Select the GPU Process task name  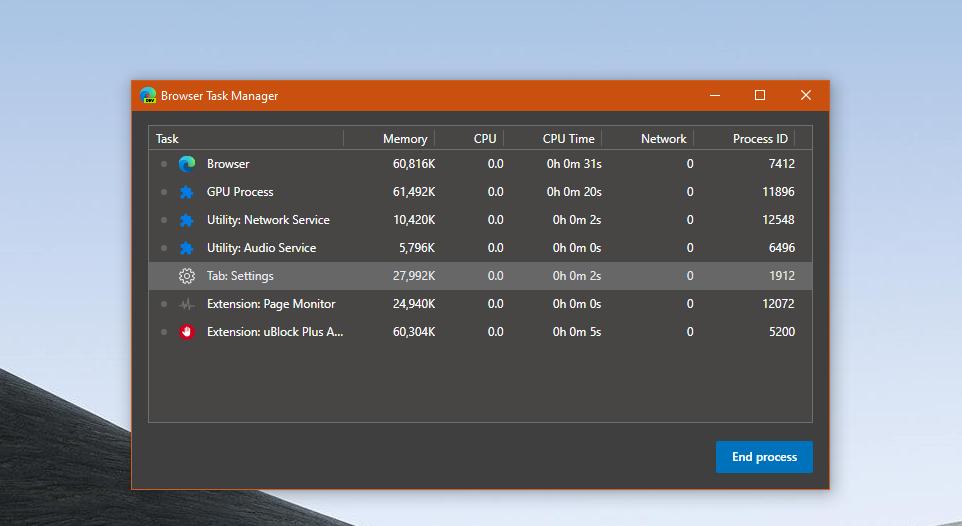tap(240, 192)
